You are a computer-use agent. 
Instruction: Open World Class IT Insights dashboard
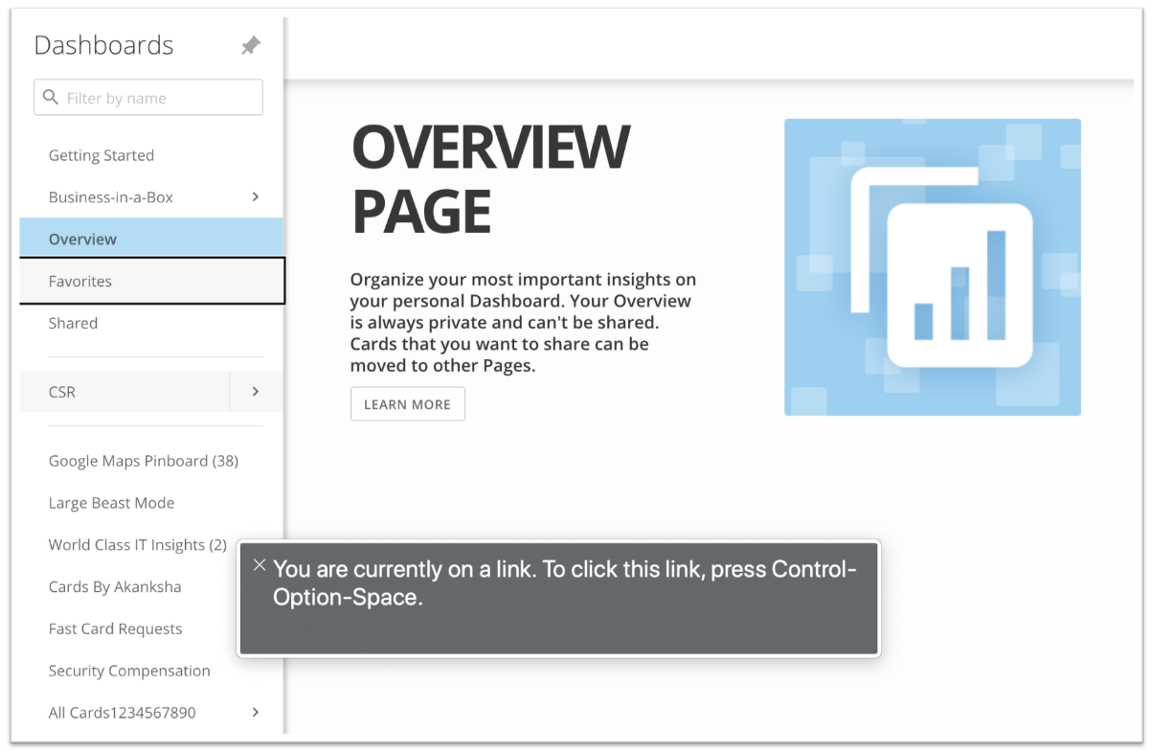(x=137, y=544)
